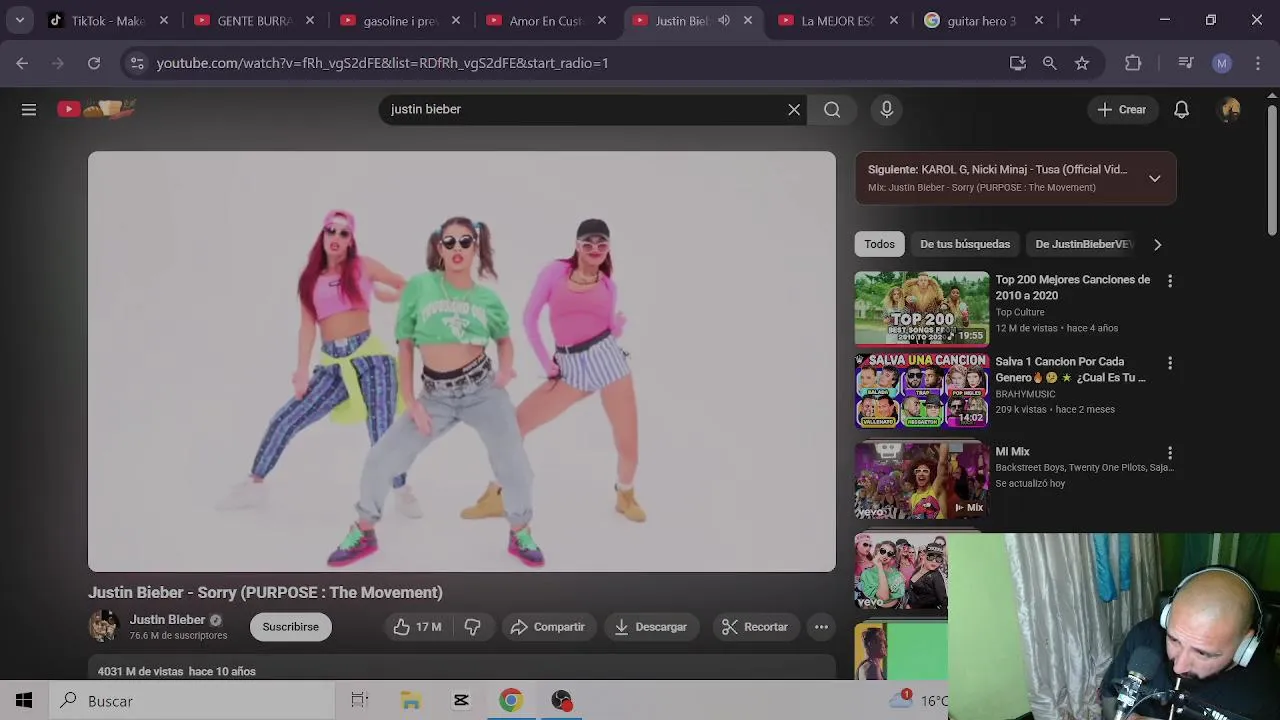Select the De JustinBieberVEVO chip
Image resolution: width=1280 pixels, height=720 pixels.
coord(1083,244)
